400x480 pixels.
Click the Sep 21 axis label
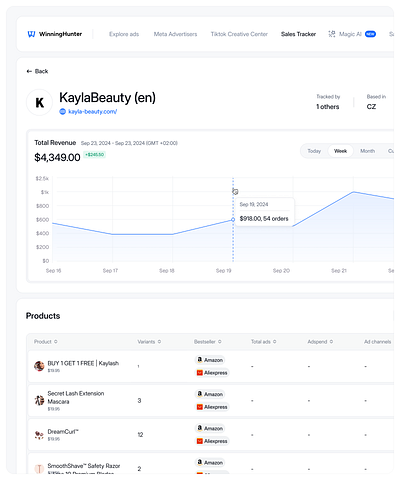point(339,271)
